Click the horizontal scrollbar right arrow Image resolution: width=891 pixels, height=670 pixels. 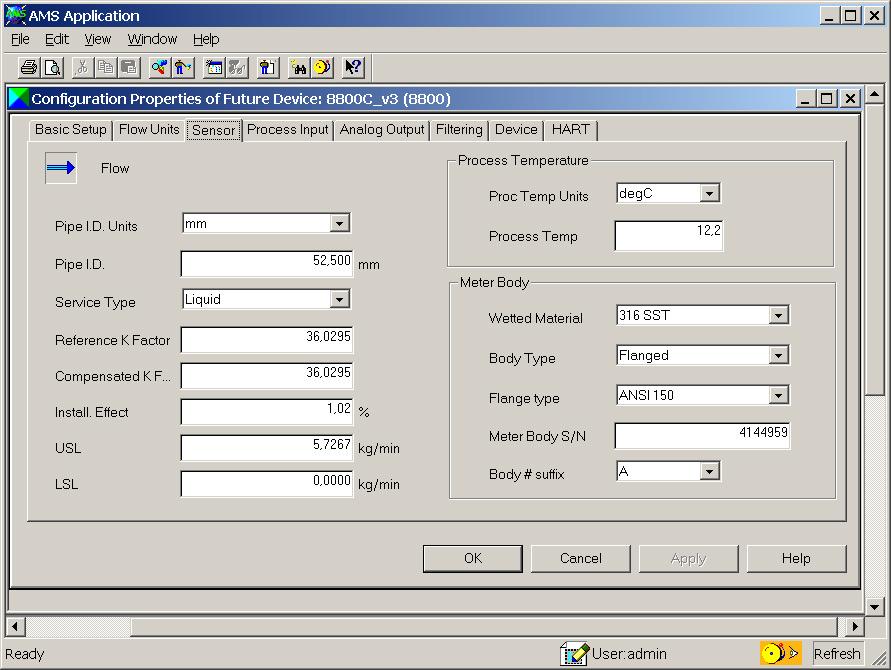pyautogui.click(x=853, y=627)
